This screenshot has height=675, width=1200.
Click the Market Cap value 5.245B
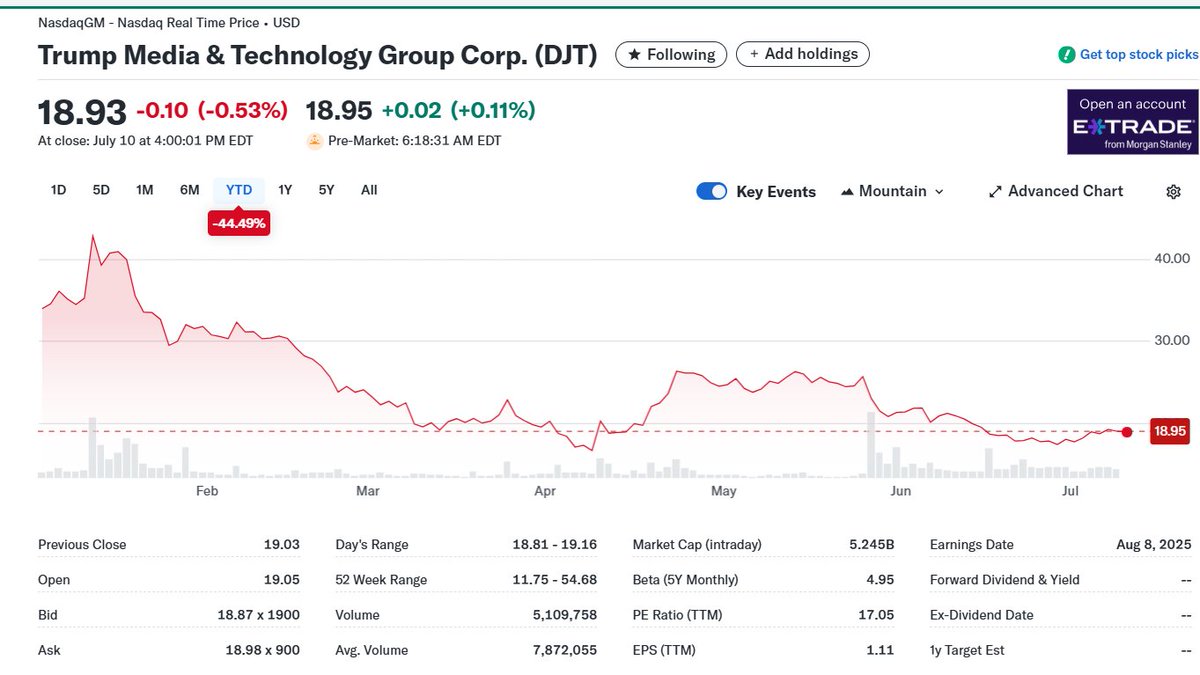(870, 545)
